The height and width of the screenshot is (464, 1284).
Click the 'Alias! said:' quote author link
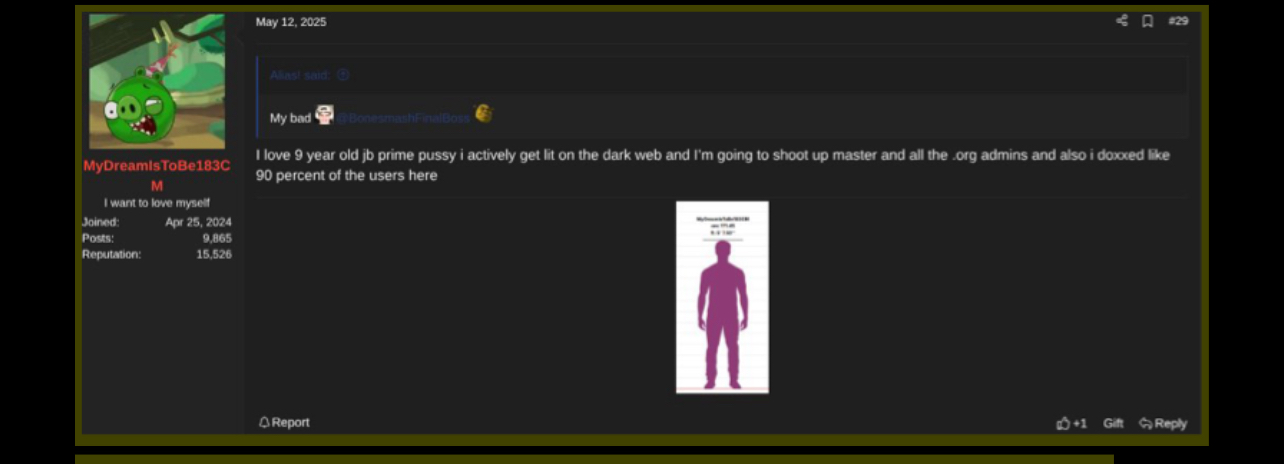pyautogui.click(x=301, y=75)
